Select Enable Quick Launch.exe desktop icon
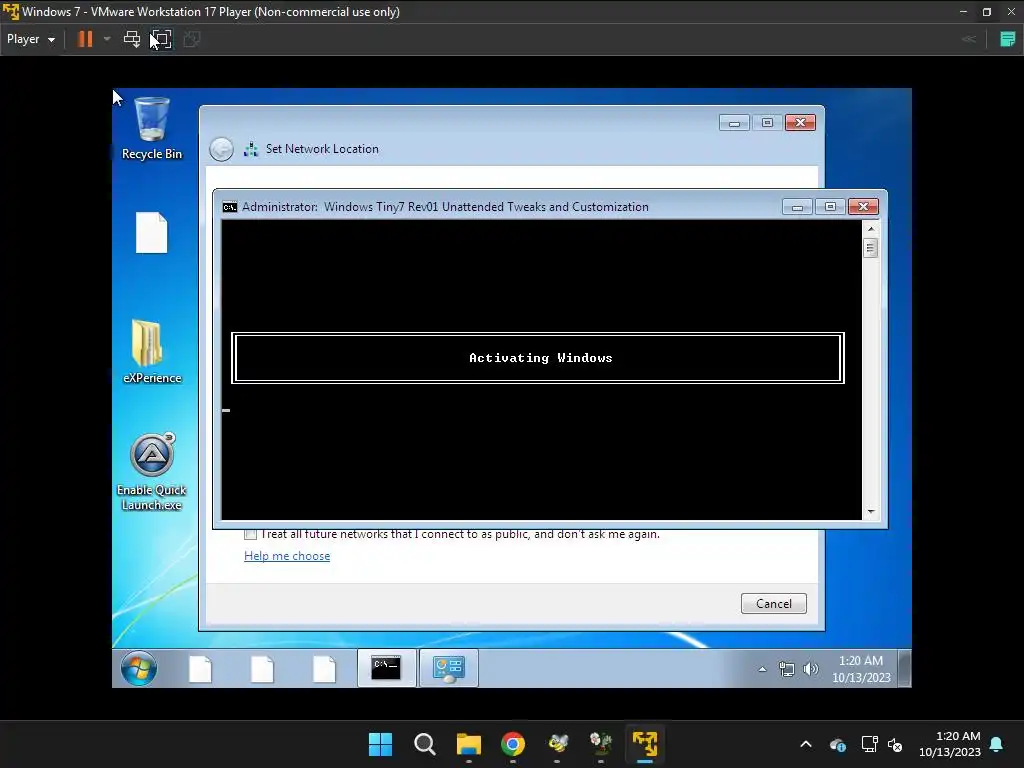Image resolution: width=1024 pixels, height=768 pixels. (152, 472)
